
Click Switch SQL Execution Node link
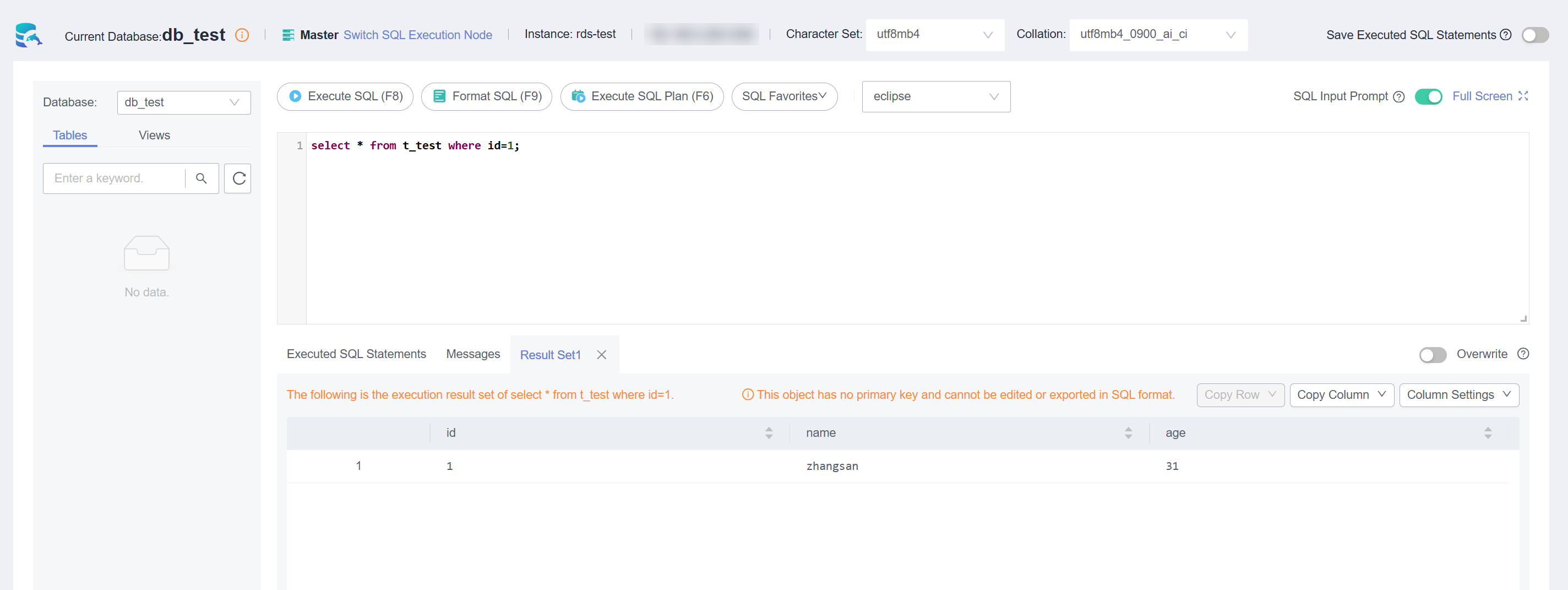click(x=417, y=35)
